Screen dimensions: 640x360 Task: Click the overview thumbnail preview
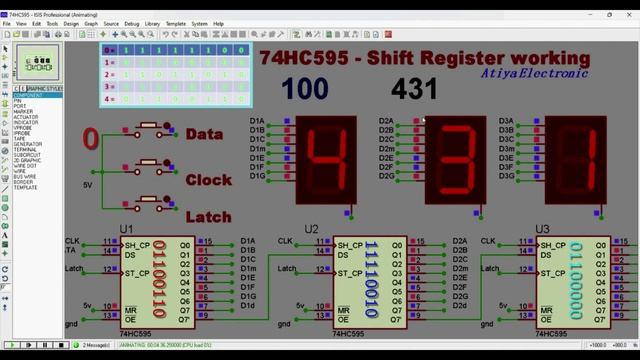[38, 62]
